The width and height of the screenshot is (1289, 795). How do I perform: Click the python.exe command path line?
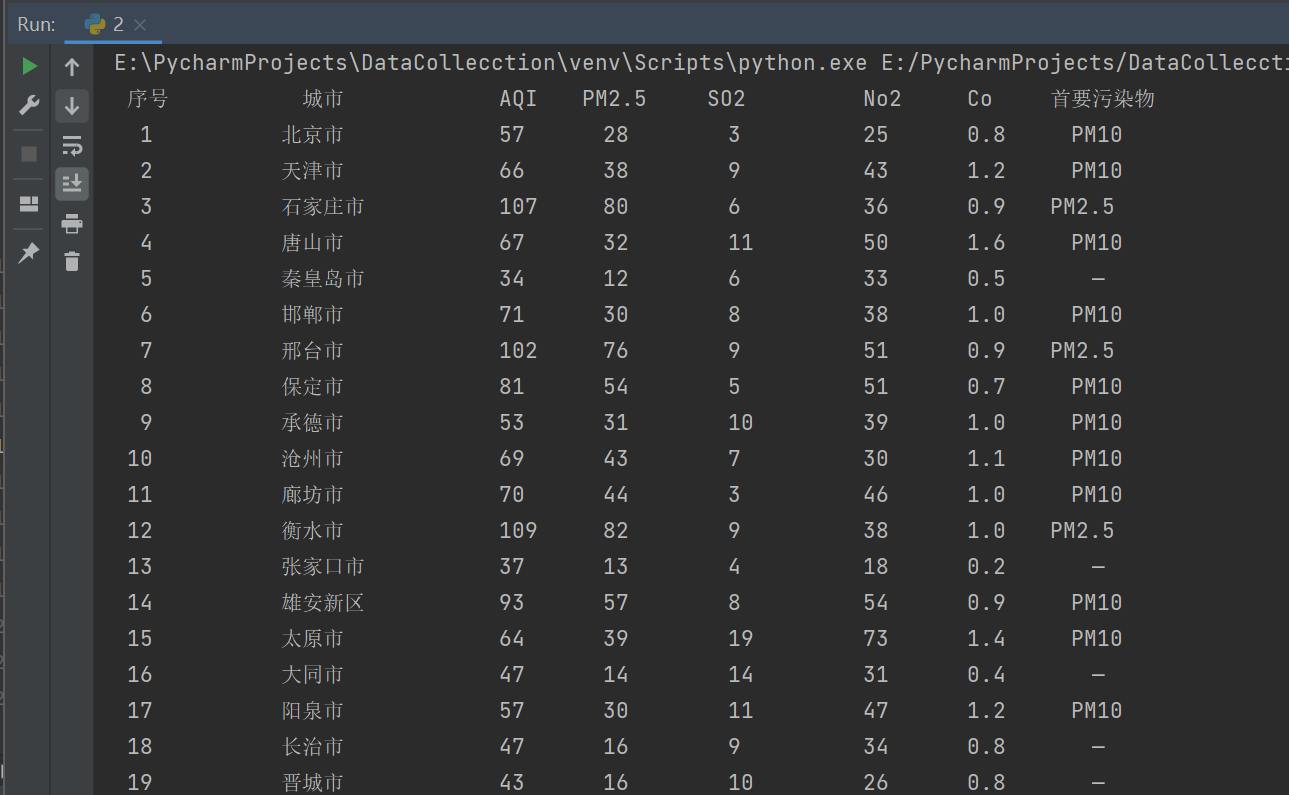pos(701,63)
